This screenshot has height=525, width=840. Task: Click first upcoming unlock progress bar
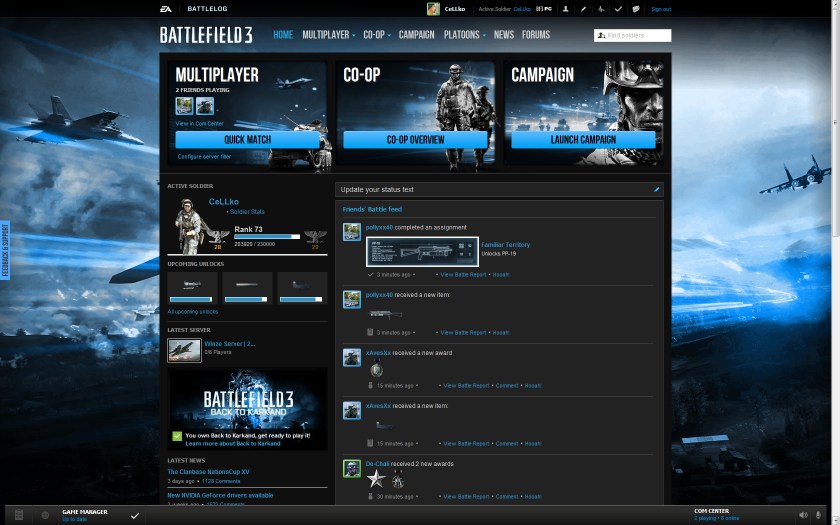click(191, 299)
